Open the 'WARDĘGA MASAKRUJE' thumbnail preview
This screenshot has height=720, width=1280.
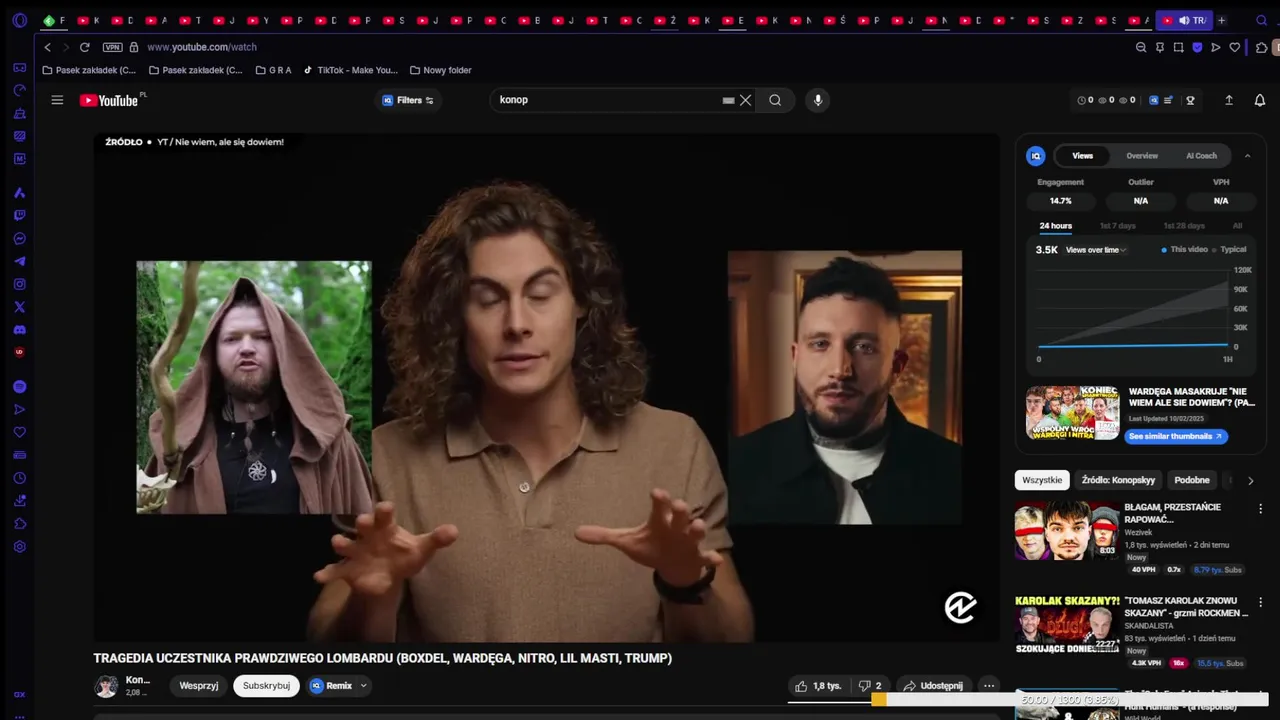(1072, 413)
